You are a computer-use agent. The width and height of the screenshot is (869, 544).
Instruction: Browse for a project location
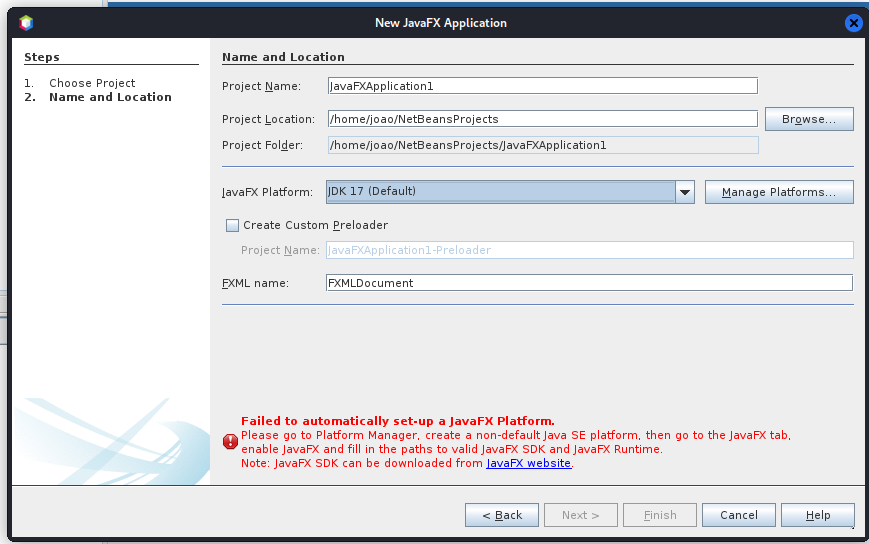click(x=809, y=119)
